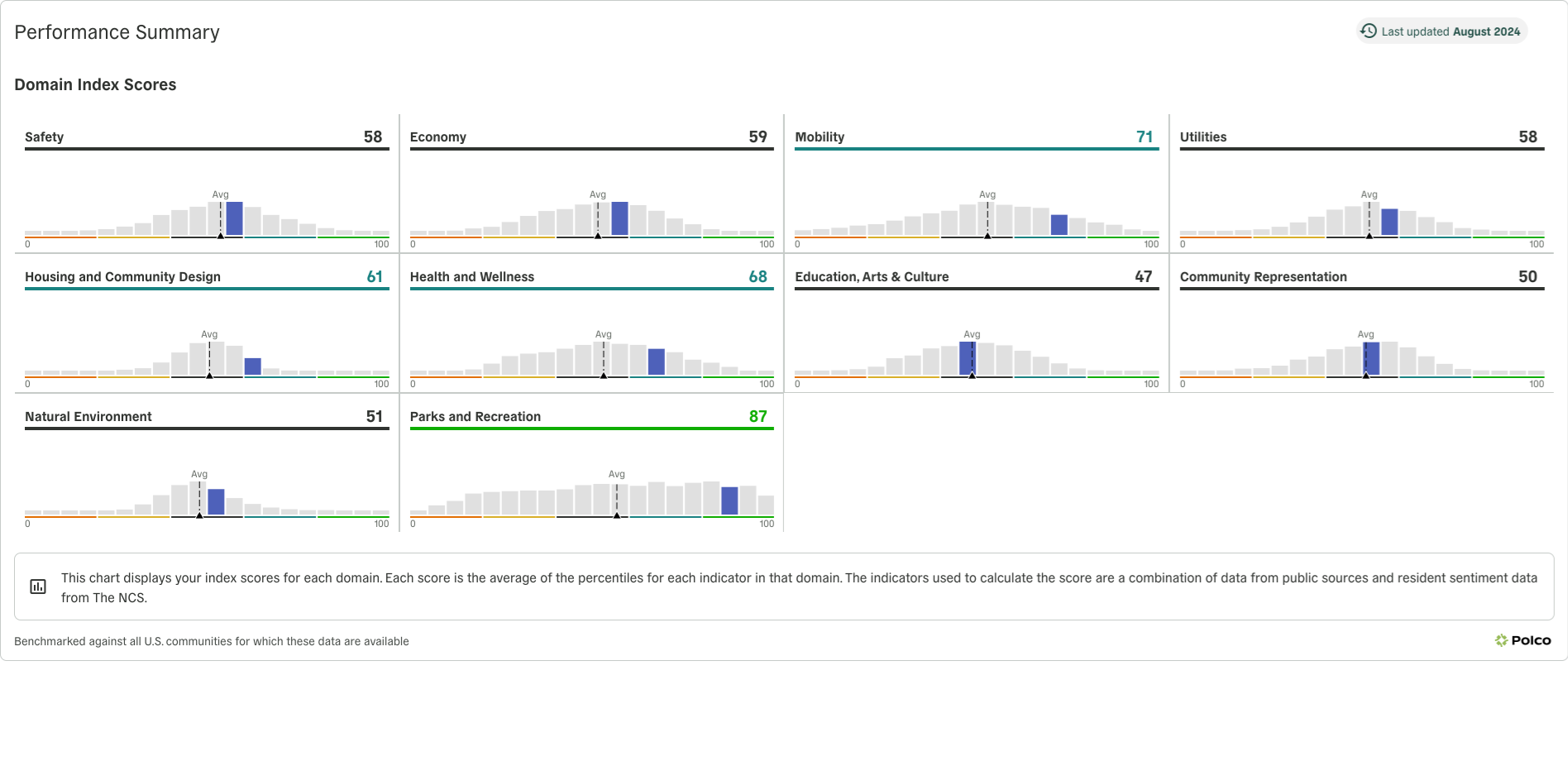The height and width of the screenshot is (771, 1568).
Task: Open the Health and Wellness domain
Action: pos(472,277)
